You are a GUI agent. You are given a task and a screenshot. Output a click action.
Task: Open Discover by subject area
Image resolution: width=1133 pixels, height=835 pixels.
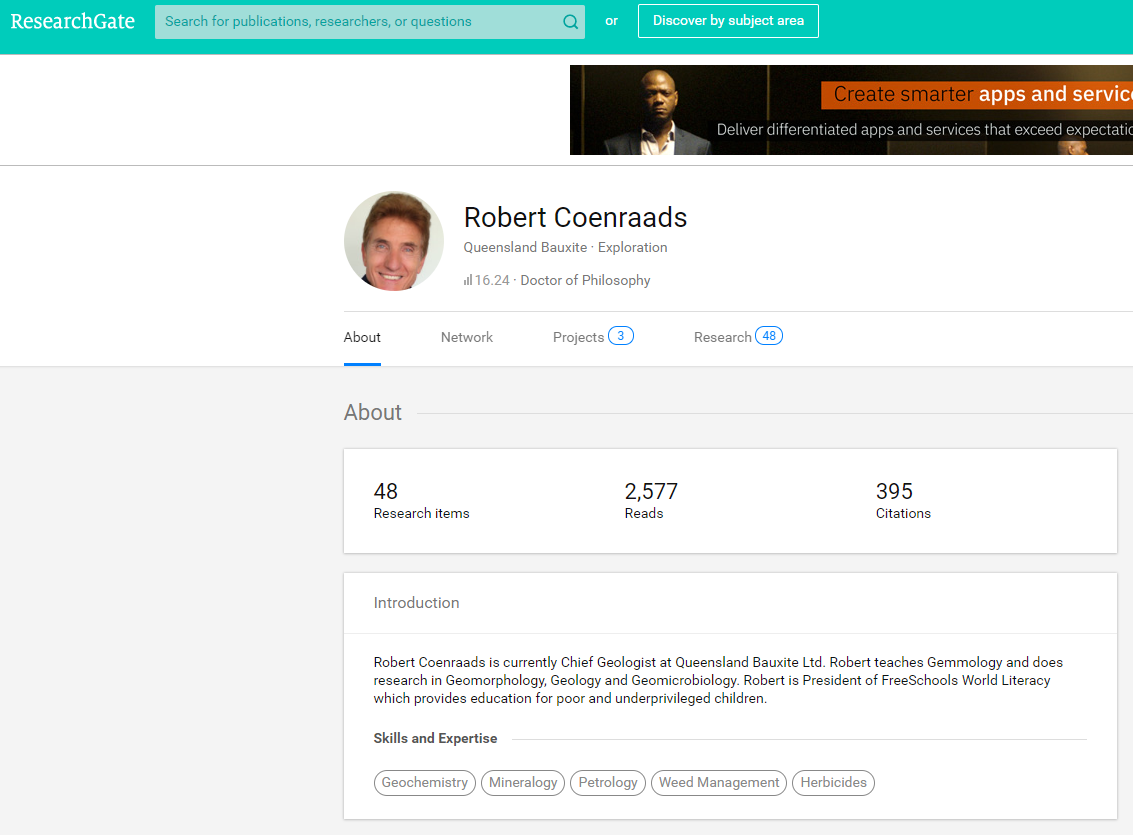[728, 21]
